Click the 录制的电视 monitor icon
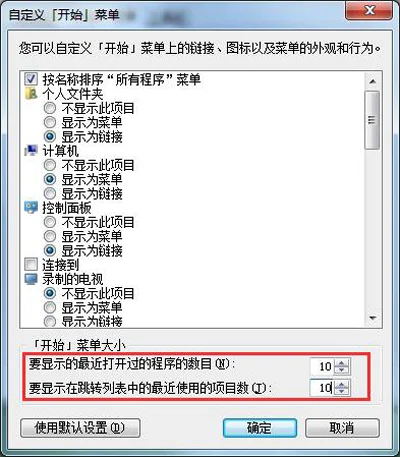This screenshot has height=457, width=400. 31,279
